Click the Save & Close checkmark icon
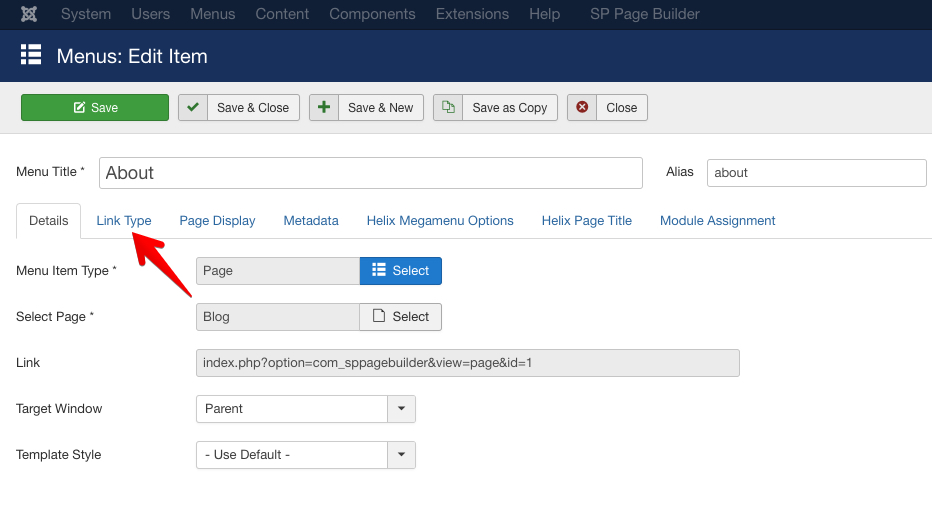Image resolution: width=932 pixels, height=507 pixels. coord(193,108)
